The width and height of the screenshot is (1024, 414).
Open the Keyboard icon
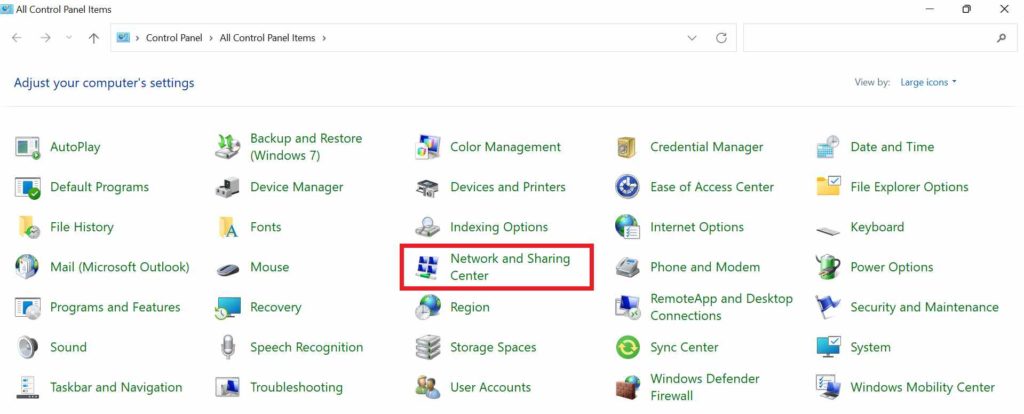click(x=828, y=231)
